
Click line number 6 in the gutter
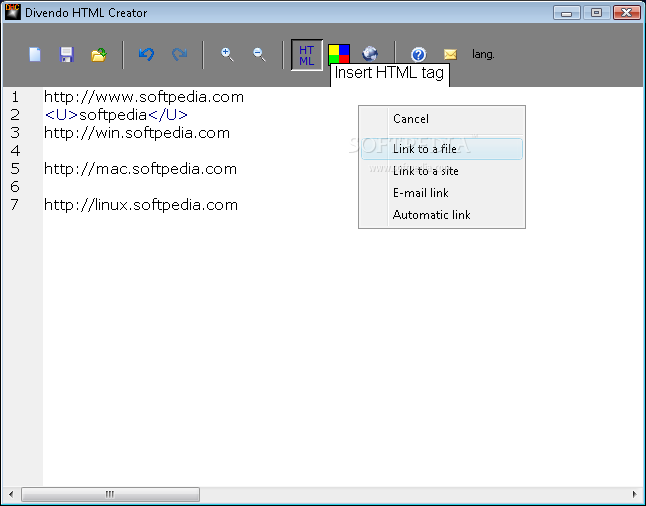tap(15, 187)
